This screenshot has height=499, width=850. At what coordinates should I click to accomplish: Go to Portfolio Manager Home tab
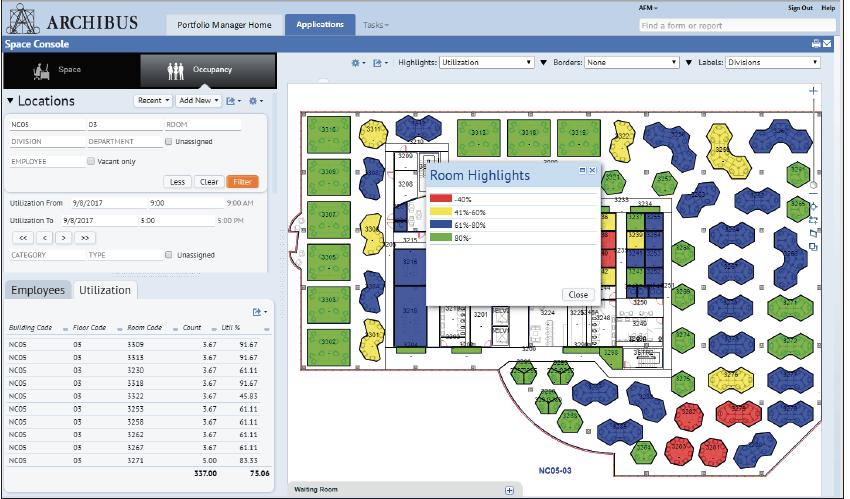[224, 25]
